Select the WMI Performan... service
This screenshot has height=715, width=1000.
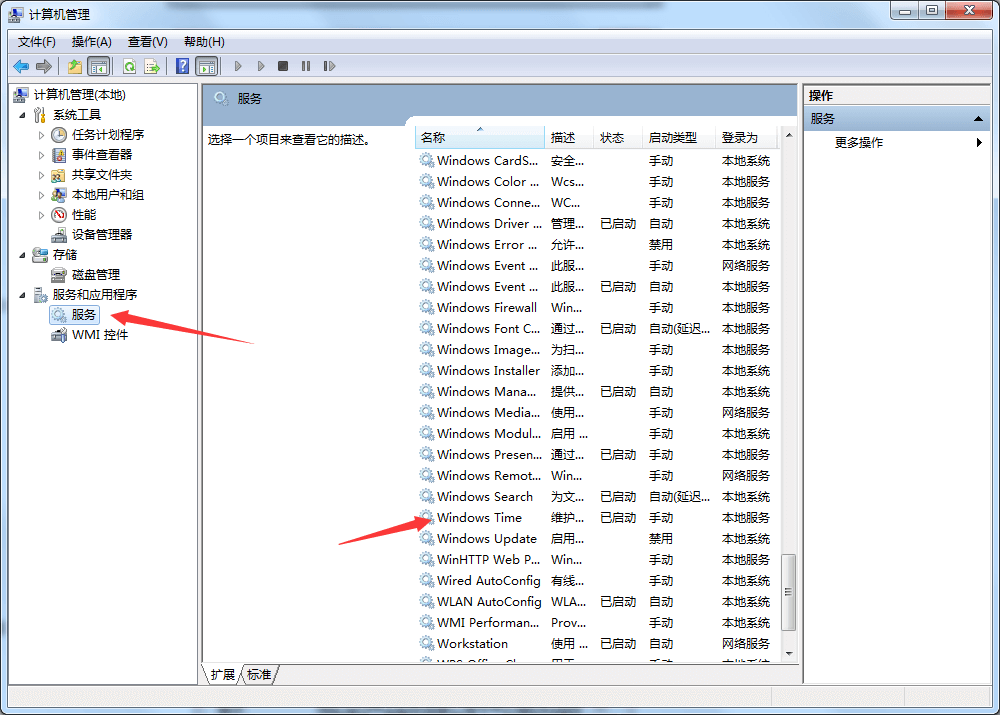(x=598, y=623)
